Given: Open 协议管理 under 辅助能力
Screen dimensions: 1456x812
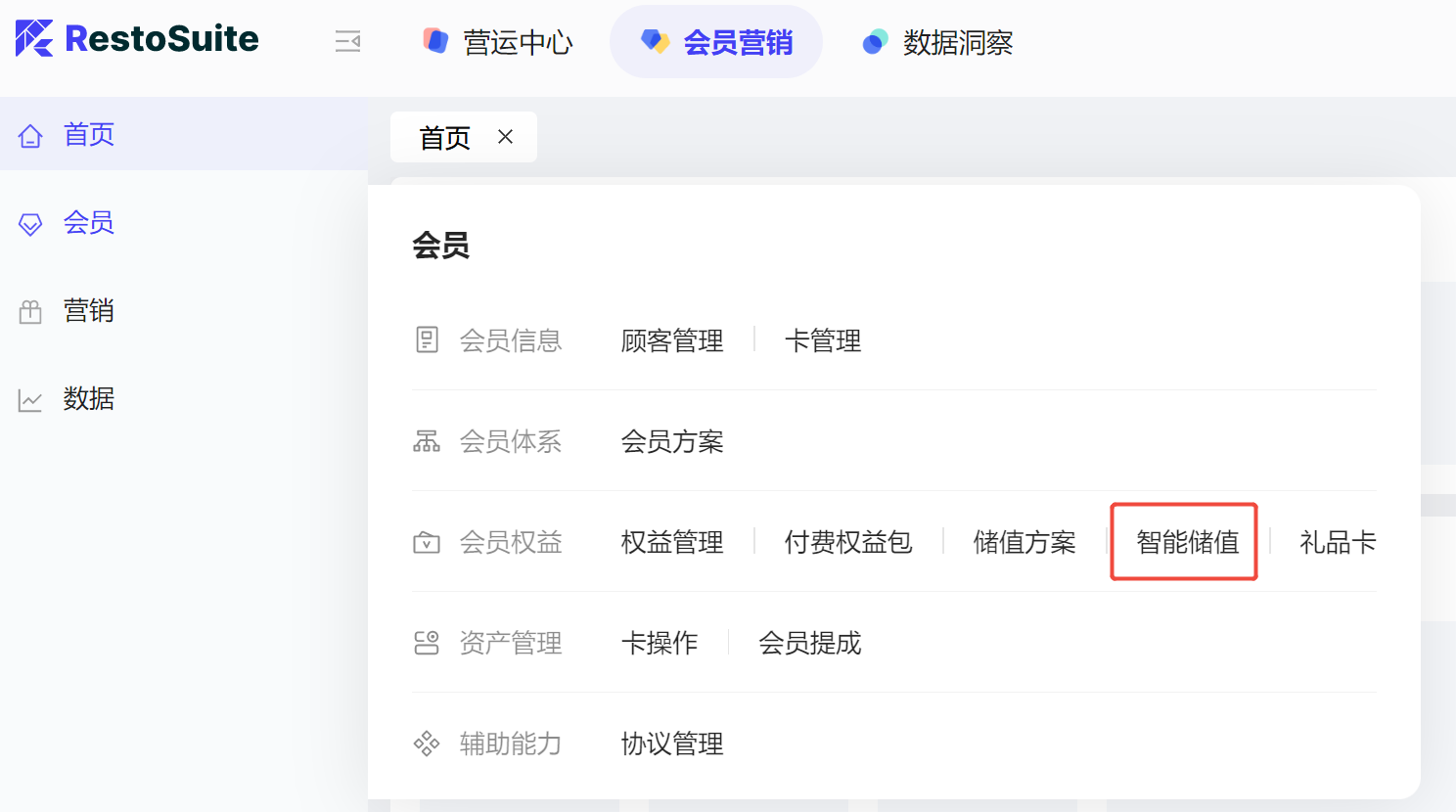Looking at the screenshot, I should pos(672,744).
